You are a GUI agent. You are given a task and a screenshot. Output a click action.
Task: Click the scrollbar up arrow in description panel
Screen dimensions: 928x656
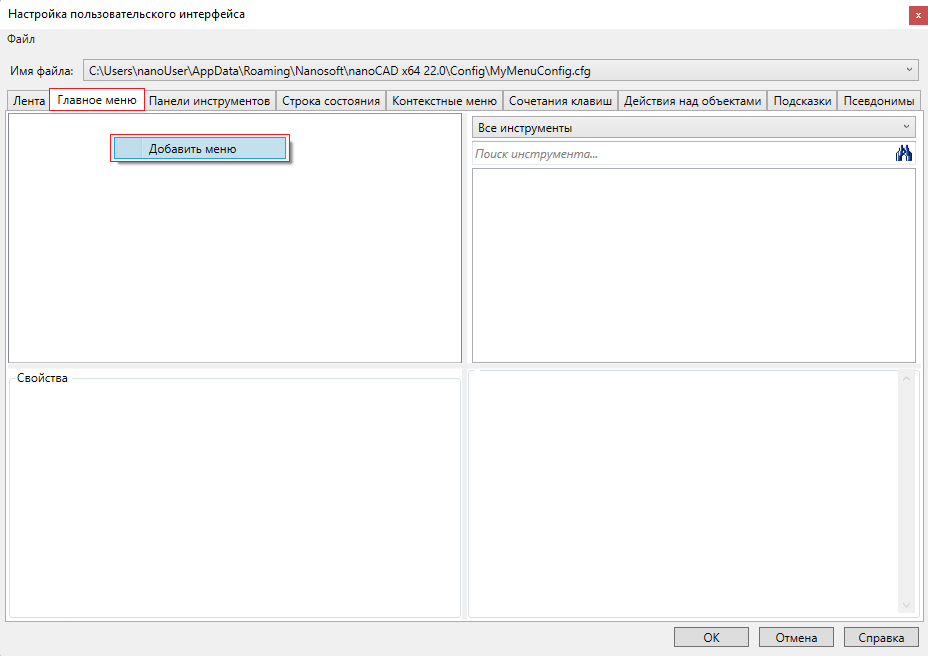pos(907,379)
